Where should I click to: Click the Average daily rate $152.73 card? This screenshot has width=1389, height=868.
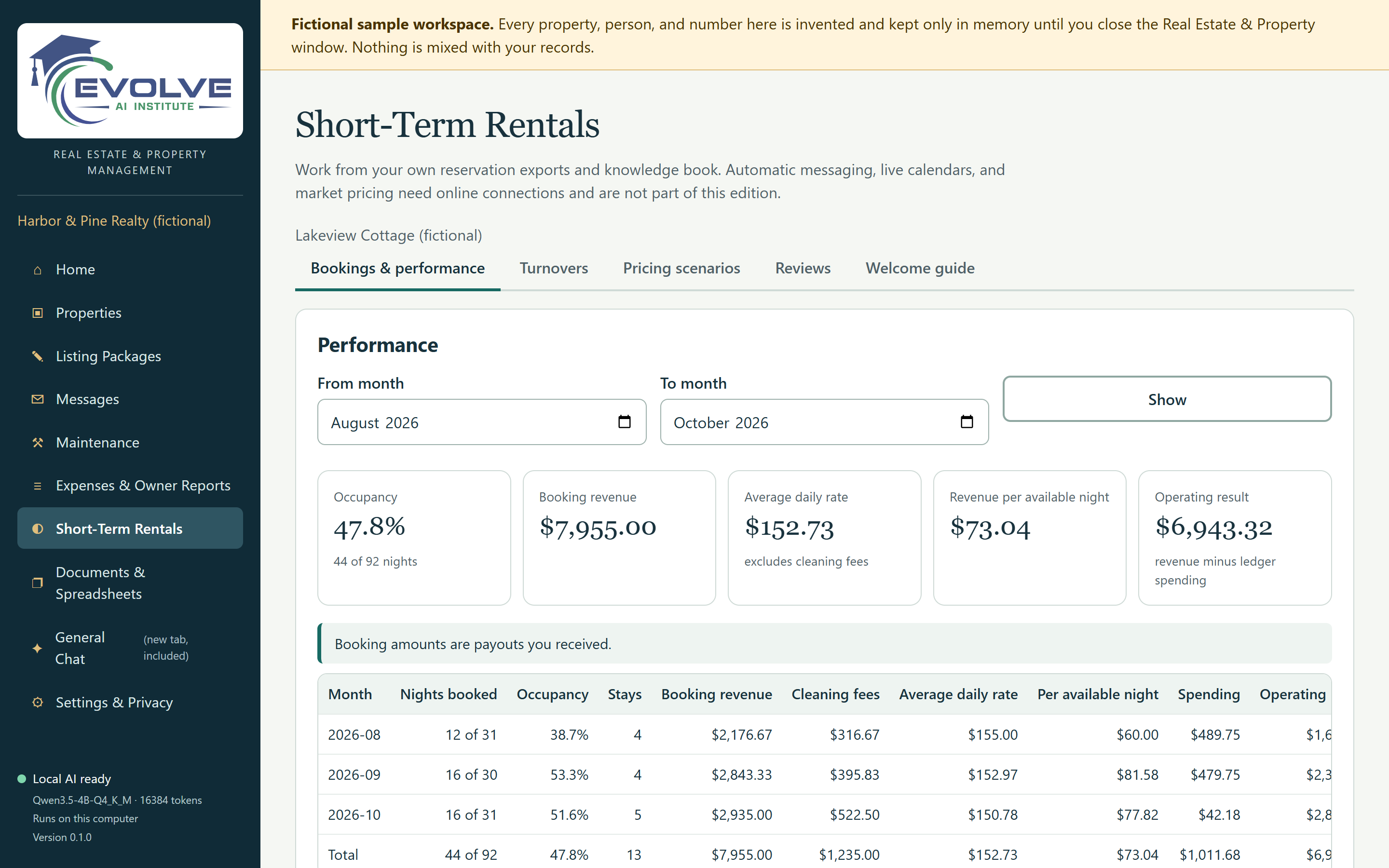pyautogui.click(x=824, y=538)
